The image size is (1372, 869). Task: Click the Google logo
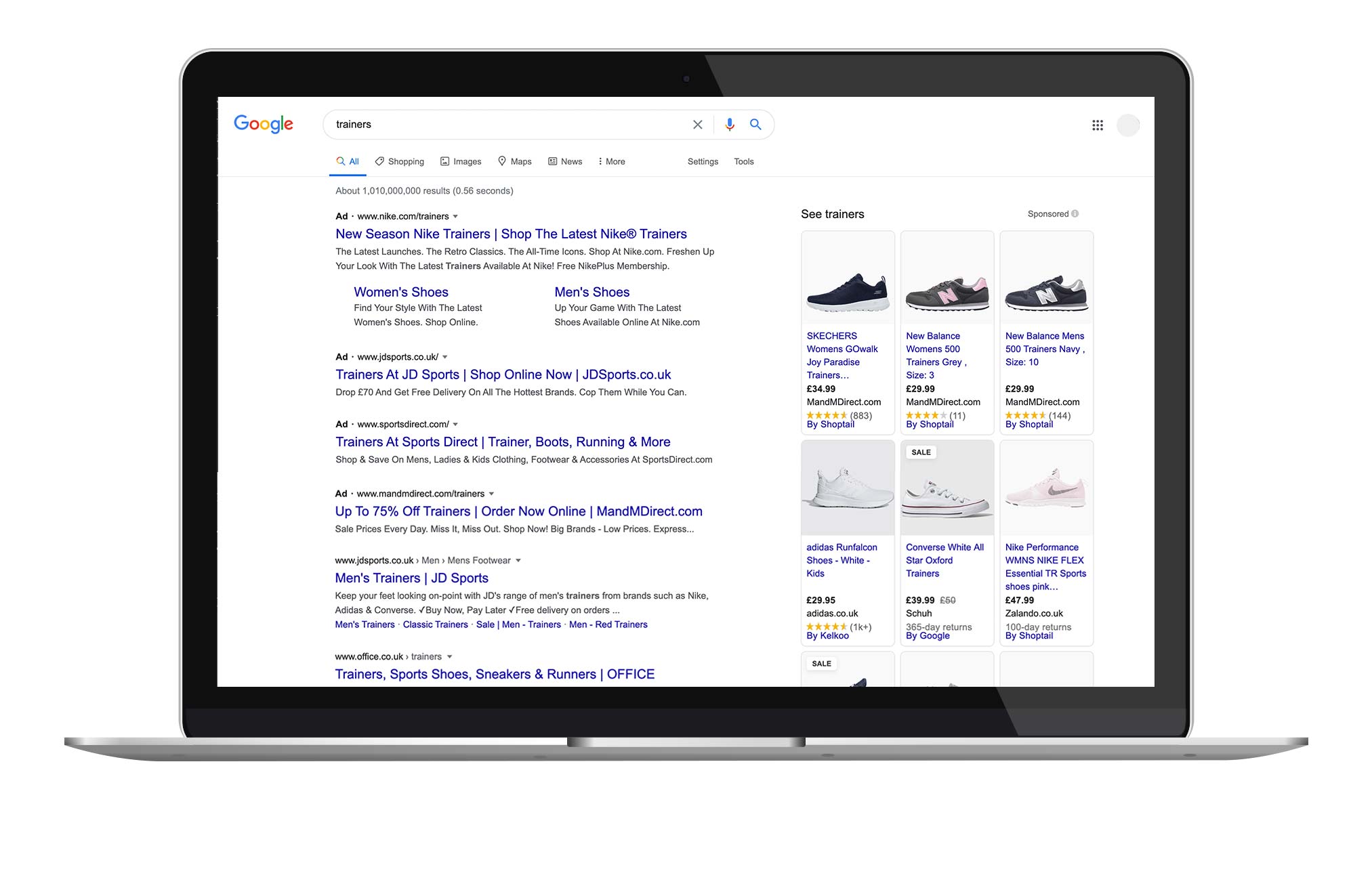click(264, 124)
